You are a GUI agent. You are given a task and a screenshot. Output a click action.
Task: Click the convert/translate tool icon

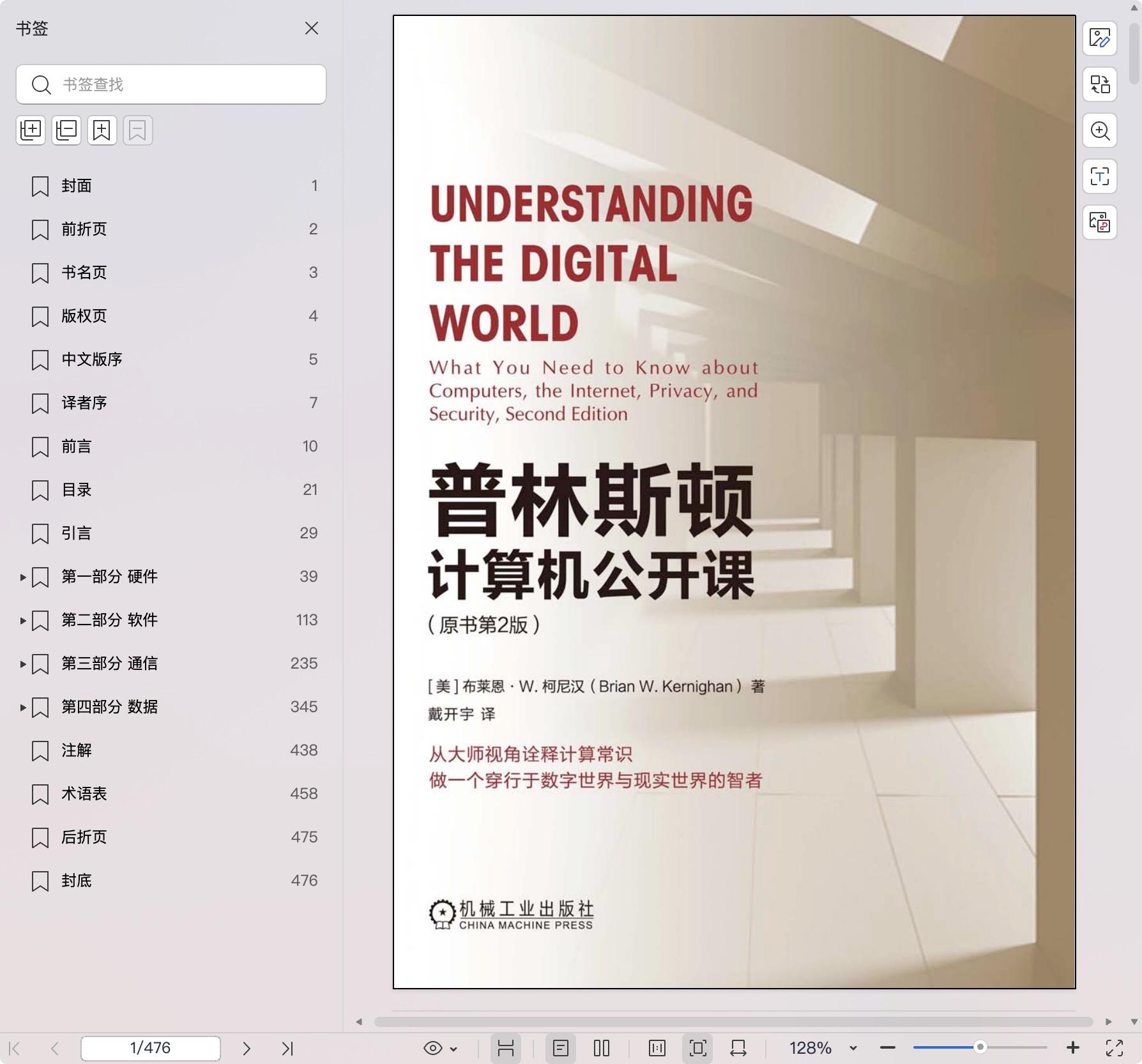[1100, 84]
